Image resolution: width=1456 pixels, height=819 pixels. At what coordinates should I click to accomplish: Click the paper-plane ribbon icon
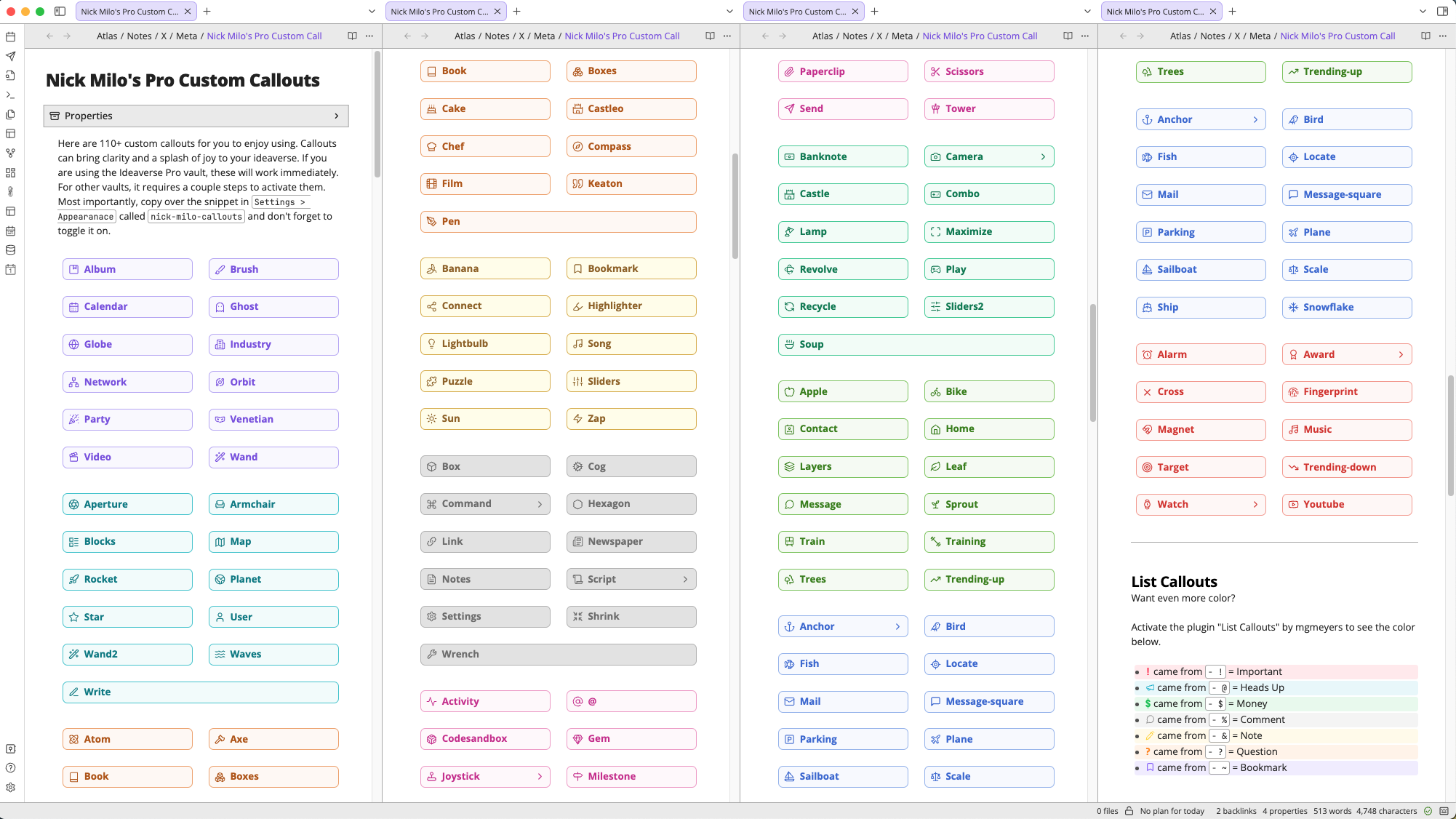coord(10,56)
